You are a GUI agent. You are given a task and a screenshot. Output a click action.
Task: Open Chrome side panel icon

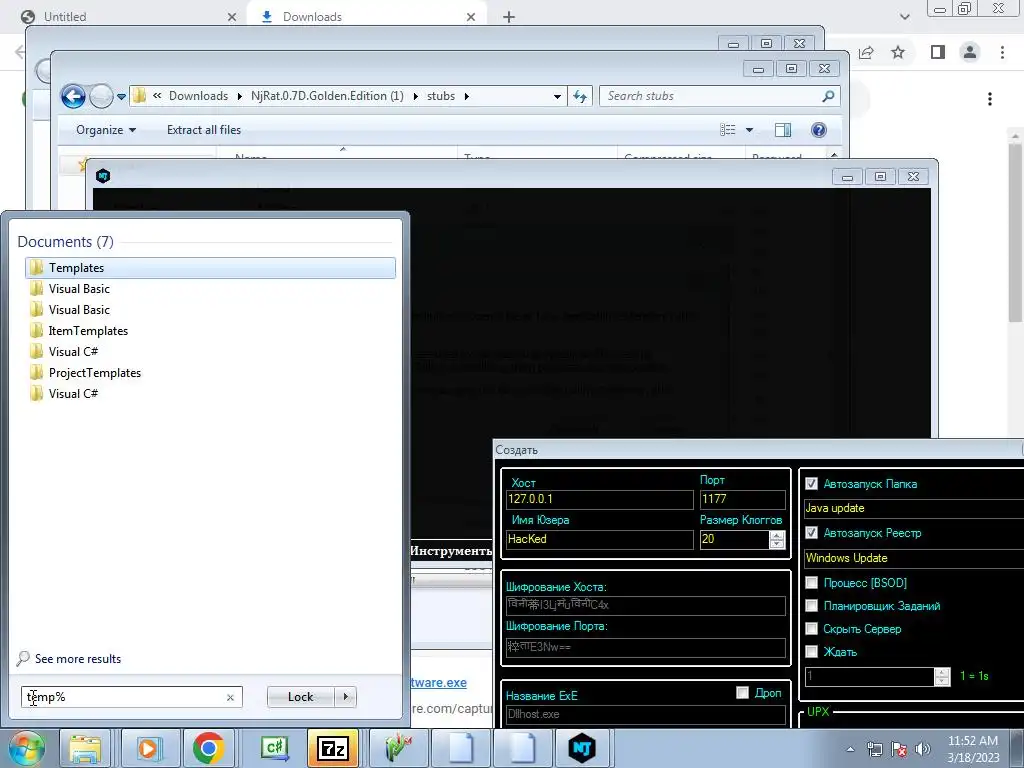938,52
